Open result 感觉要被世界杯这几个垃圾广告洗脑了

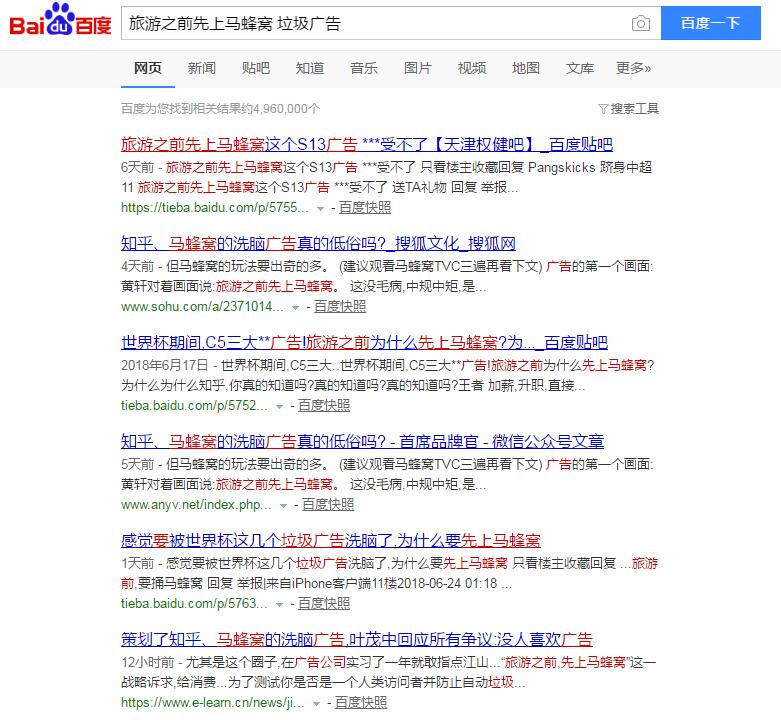click(331, 540)
